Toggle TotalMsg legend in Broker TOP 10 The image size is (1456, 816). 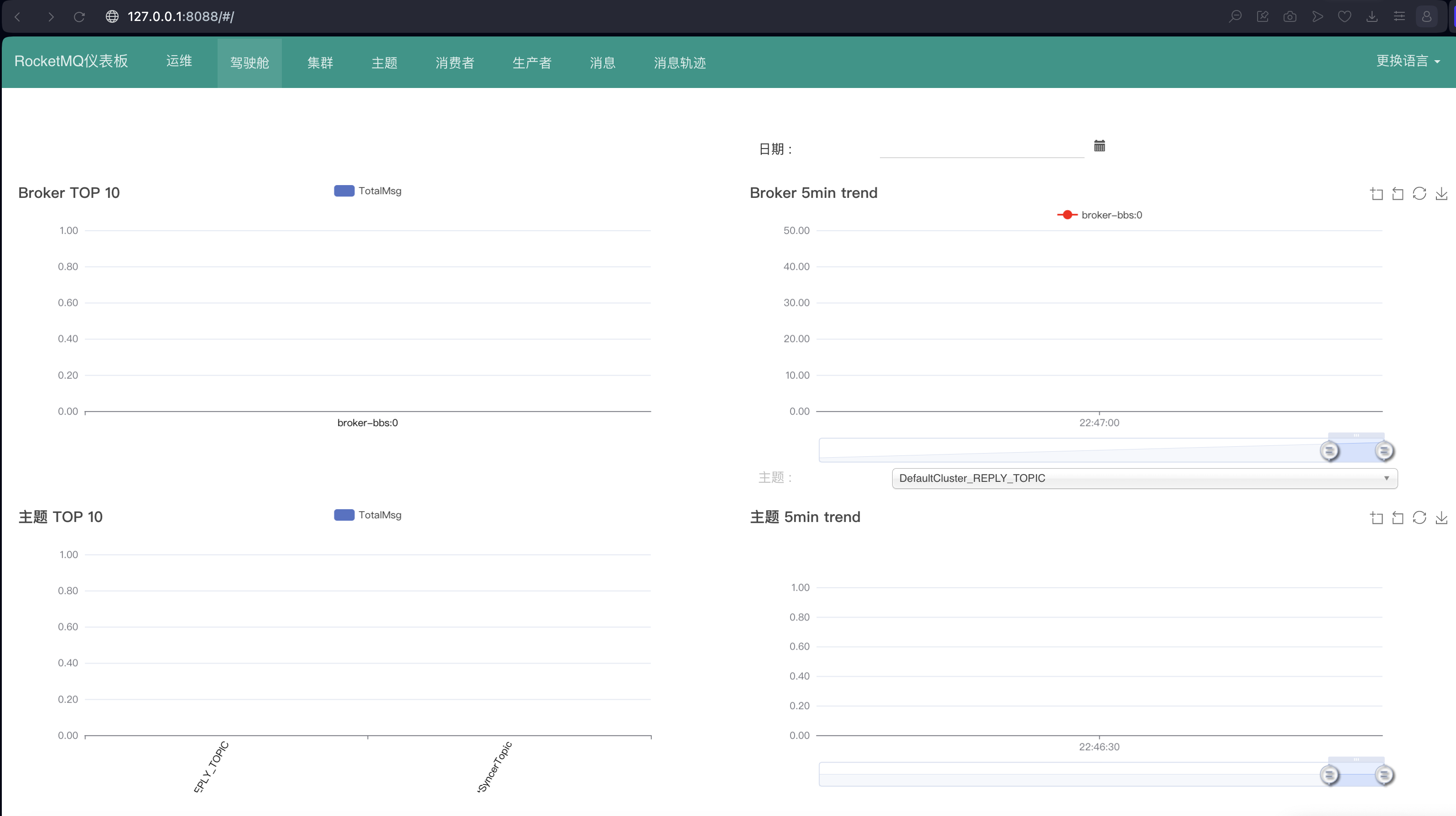(x=367, y=191)
